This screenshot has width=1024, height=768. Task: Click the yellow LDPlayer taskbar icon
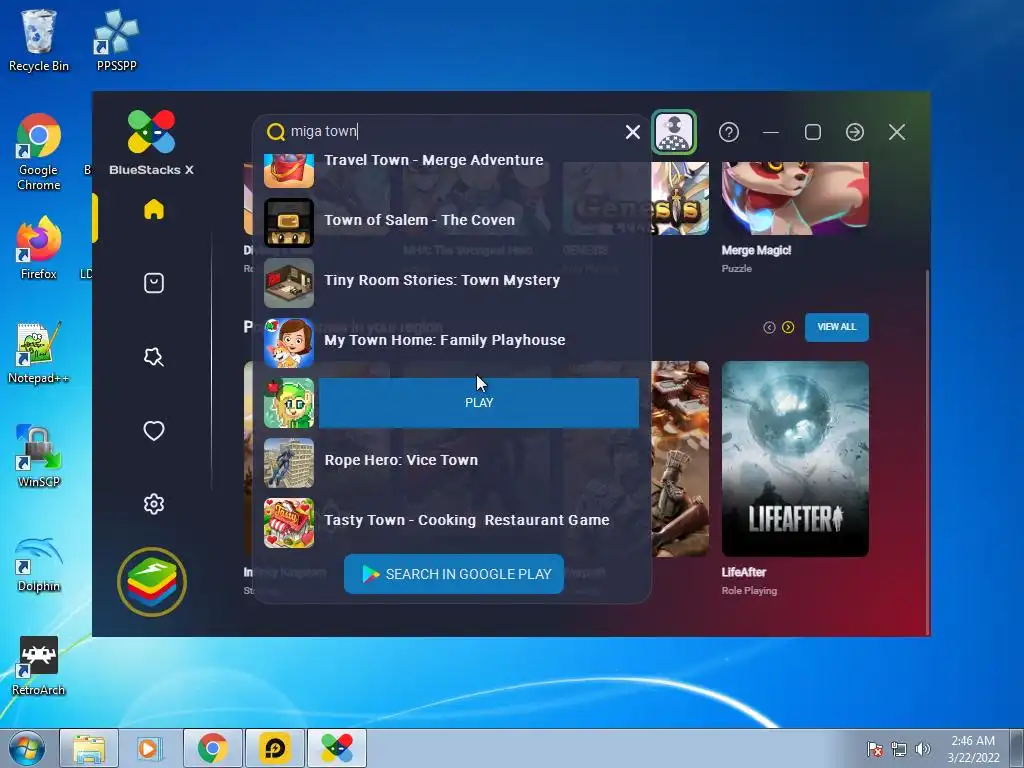(x=275, y=748)
